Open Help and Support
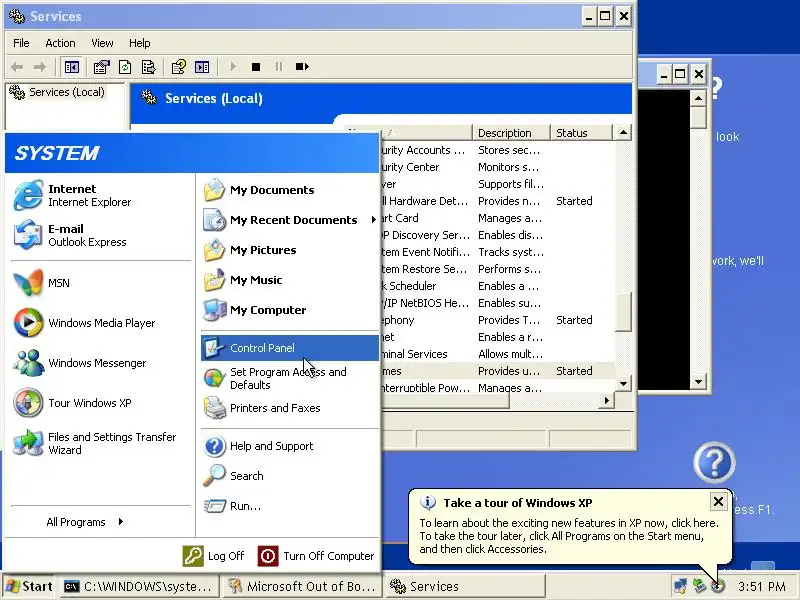800x600 pixels. [289, 446]
